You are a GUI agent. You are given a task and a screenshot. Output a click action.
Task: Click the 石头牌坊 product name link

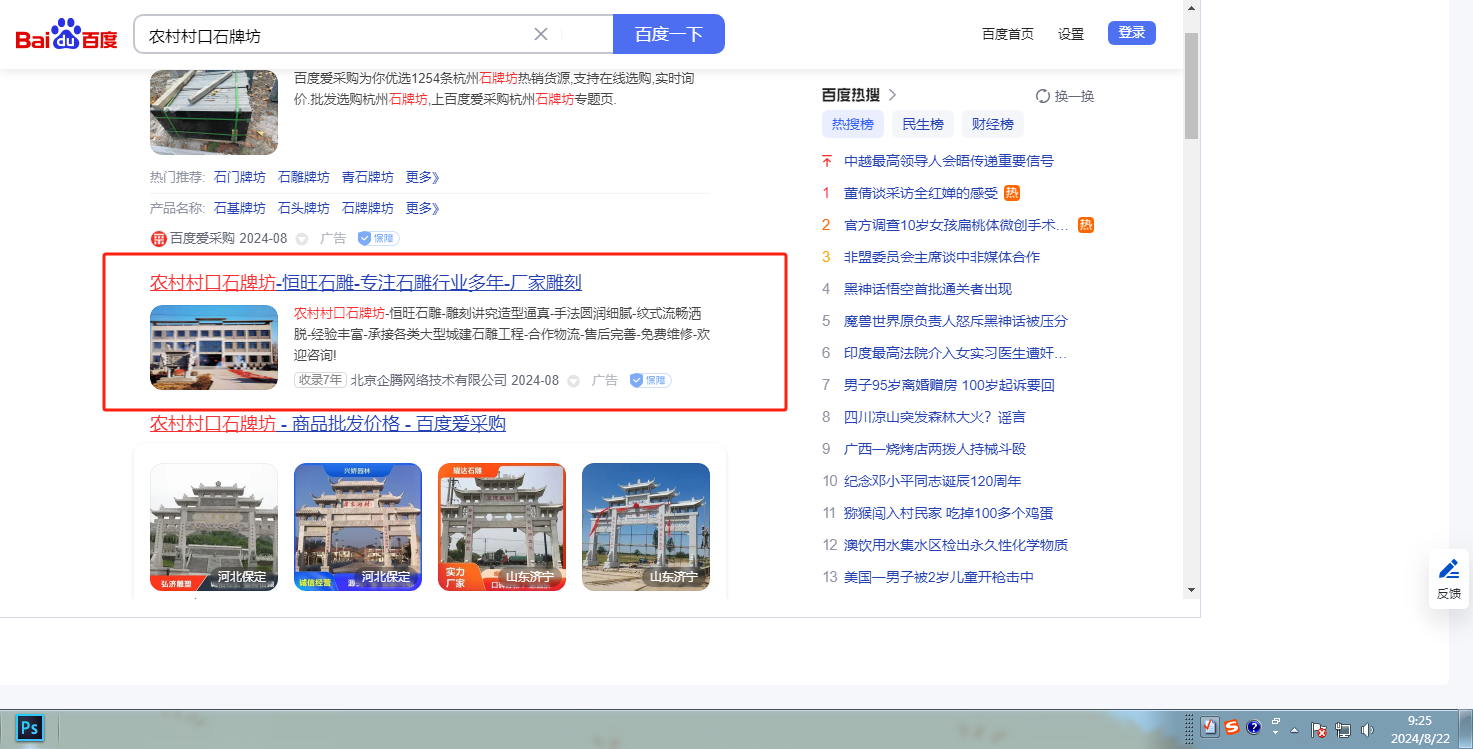pyautogui.click(x=304, y=208)
